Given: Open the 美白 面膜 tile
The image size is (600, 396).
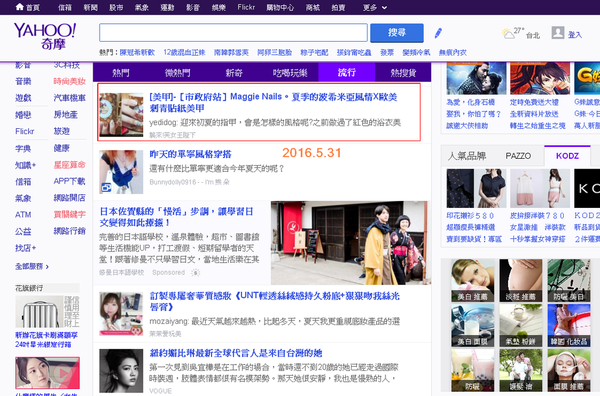Looking at the screenshot, I should [x=473, y=325].
